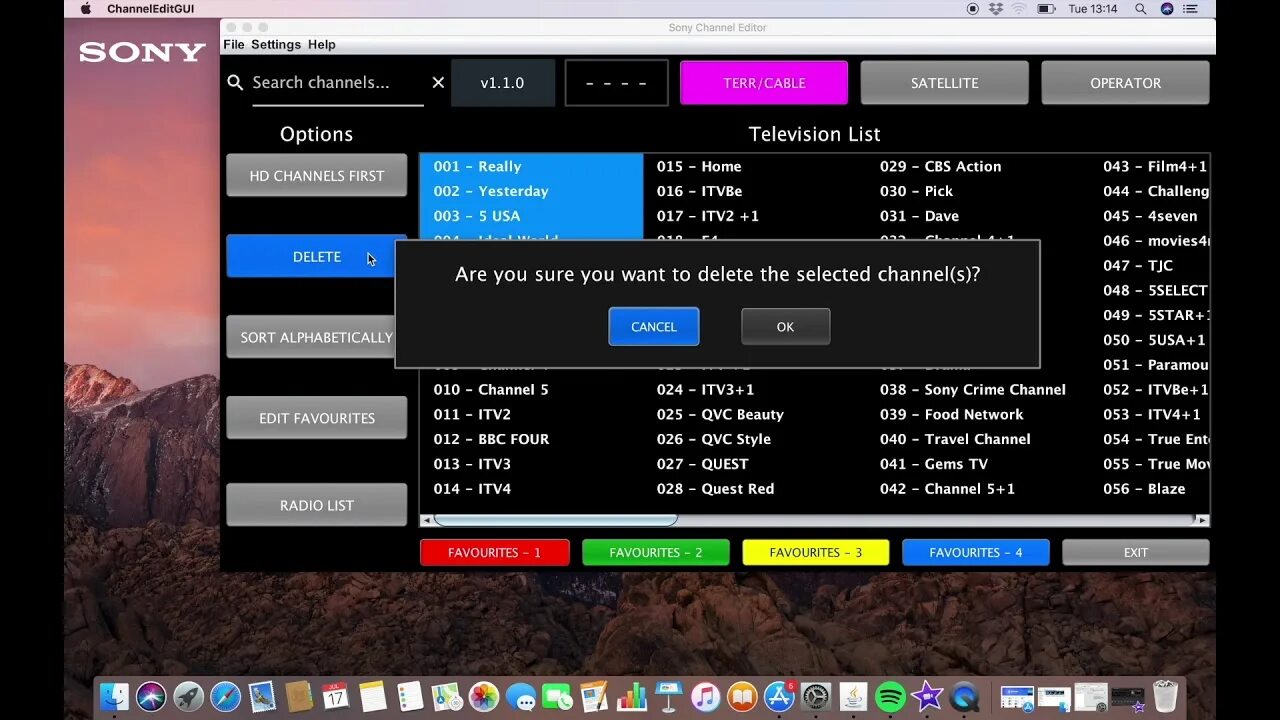This screenshot has height=720, width=1280.
Task: Open Finder from the dock
Action: point(115,697)
